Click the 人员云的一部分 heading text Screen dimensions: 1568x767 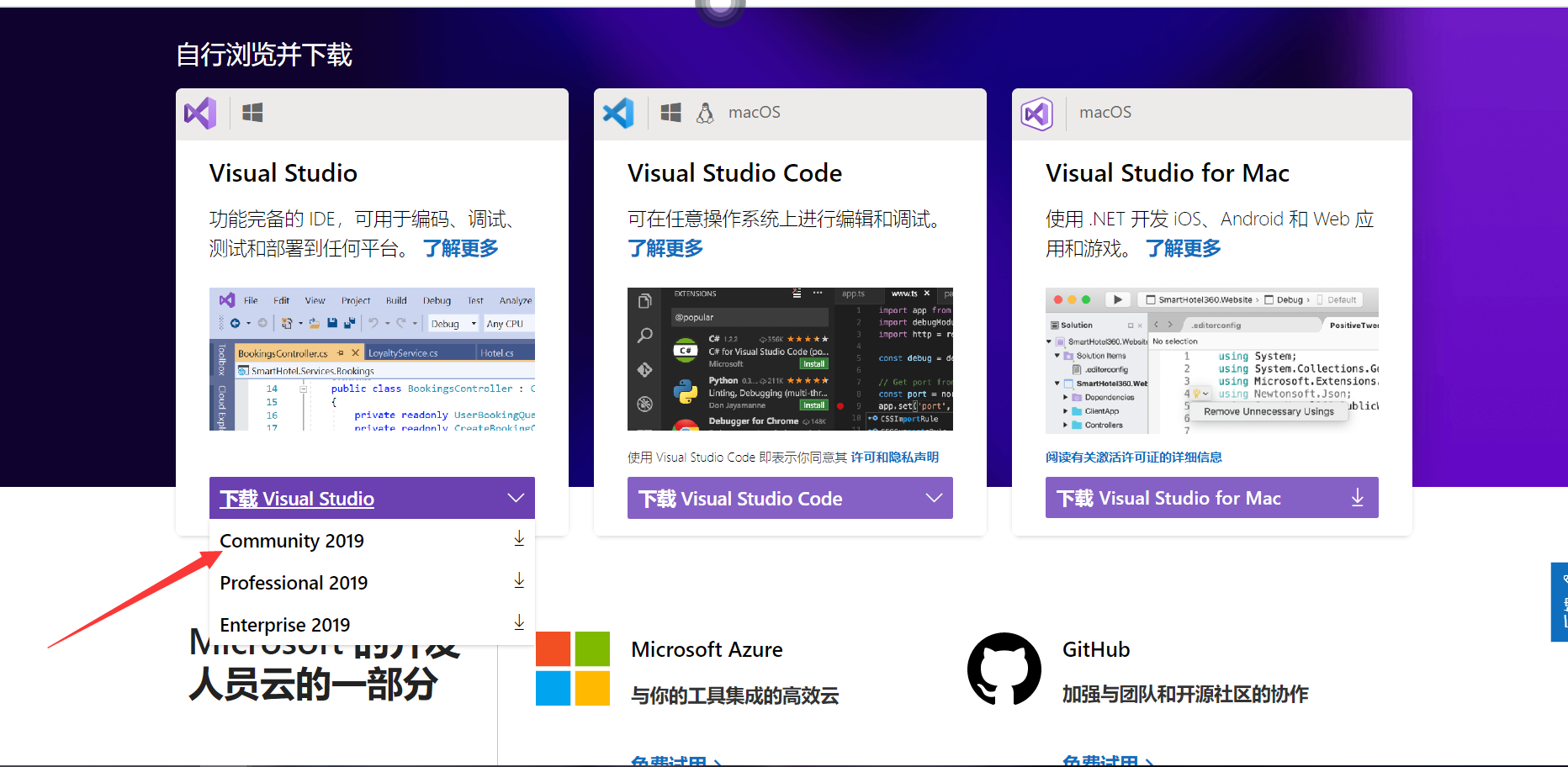(x=313, y=684)
